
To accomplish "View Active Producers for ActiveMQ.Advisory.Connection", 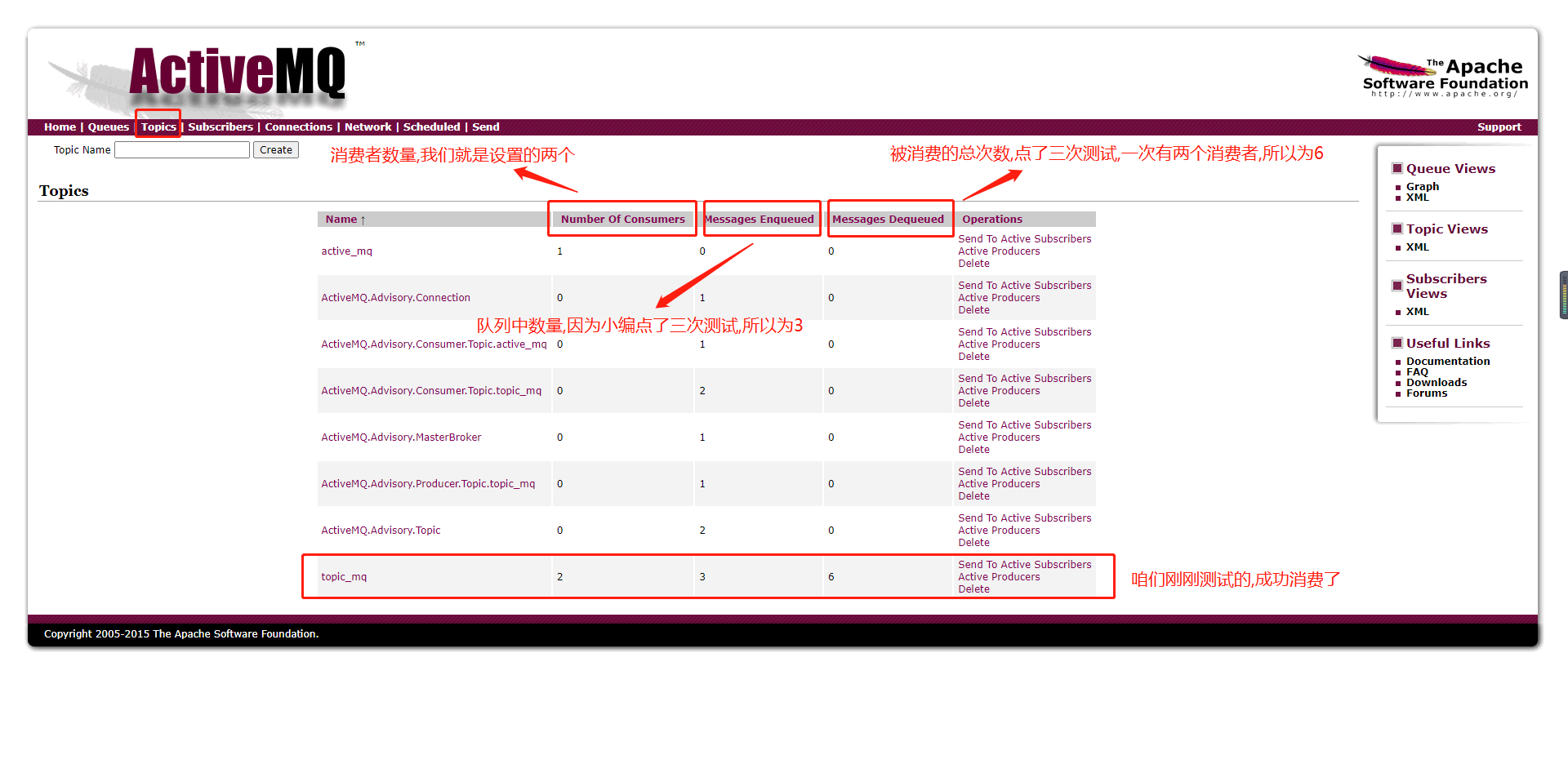I will coord(999,298).
